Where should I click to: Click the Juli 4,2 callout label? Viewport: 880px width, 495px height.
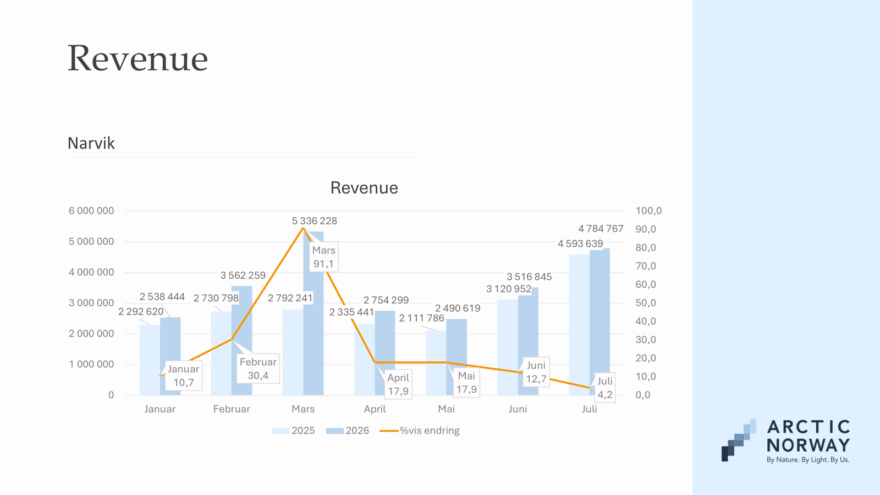tap(604, 387)
